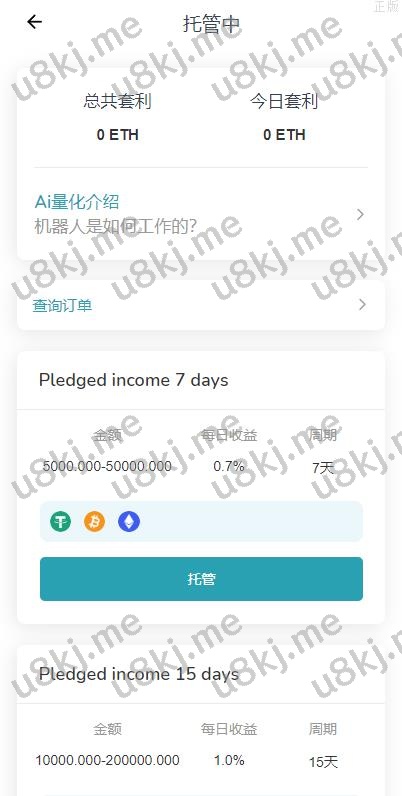Tap the 1.0% daily income value

click(x=229, y=760)
